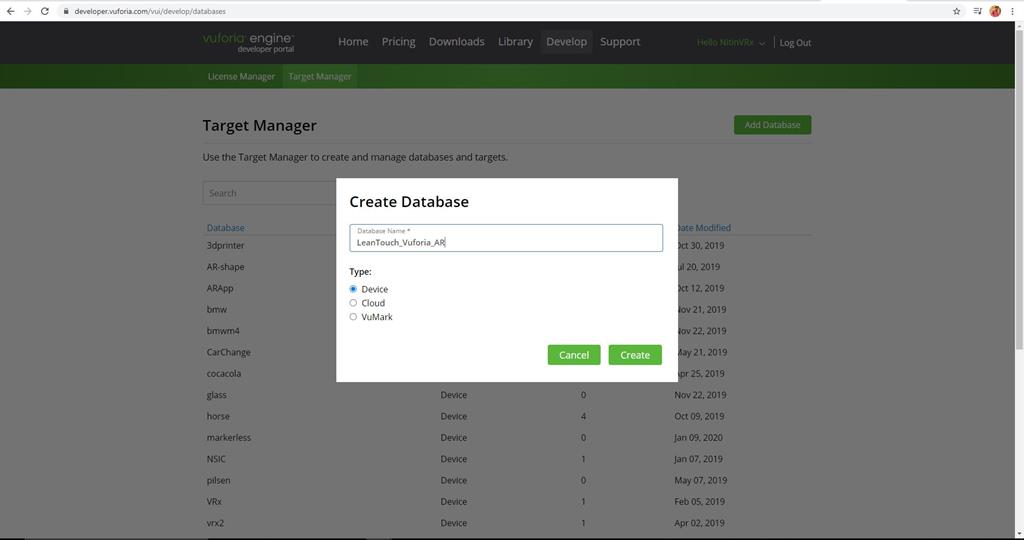Click the Create button in dialog
Image resolution: width=1024 pixels, height=540 pixels.
click(635, 355)
